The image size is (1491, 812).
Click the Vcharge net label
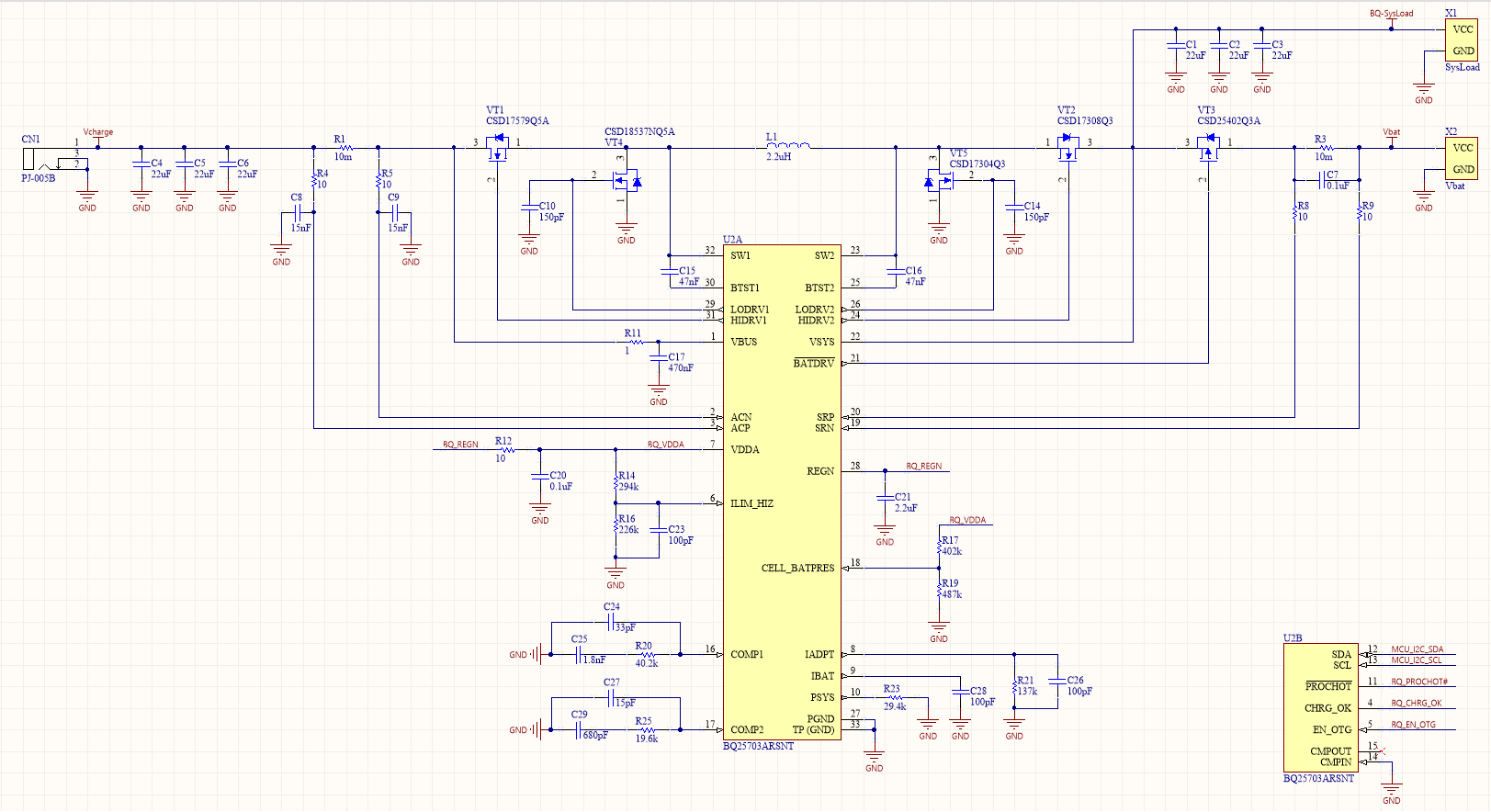point(98,132)
